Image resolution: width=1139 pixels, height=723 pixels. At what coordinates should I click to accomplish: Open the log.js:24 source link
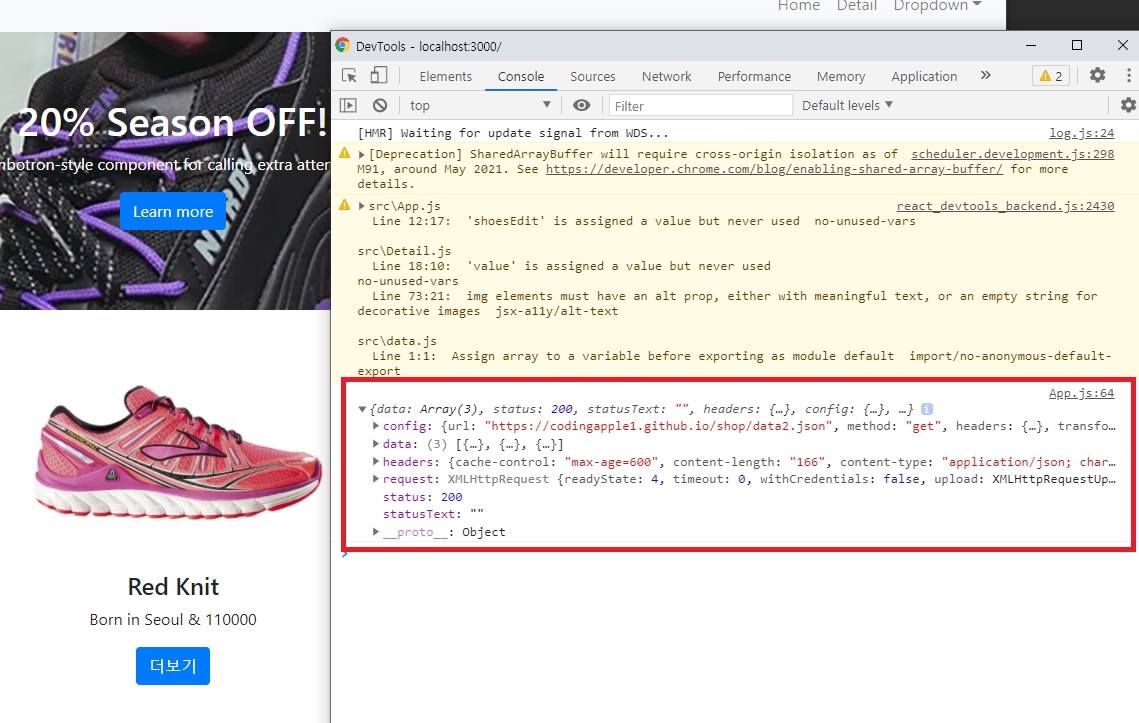(x=1081, y=133)
